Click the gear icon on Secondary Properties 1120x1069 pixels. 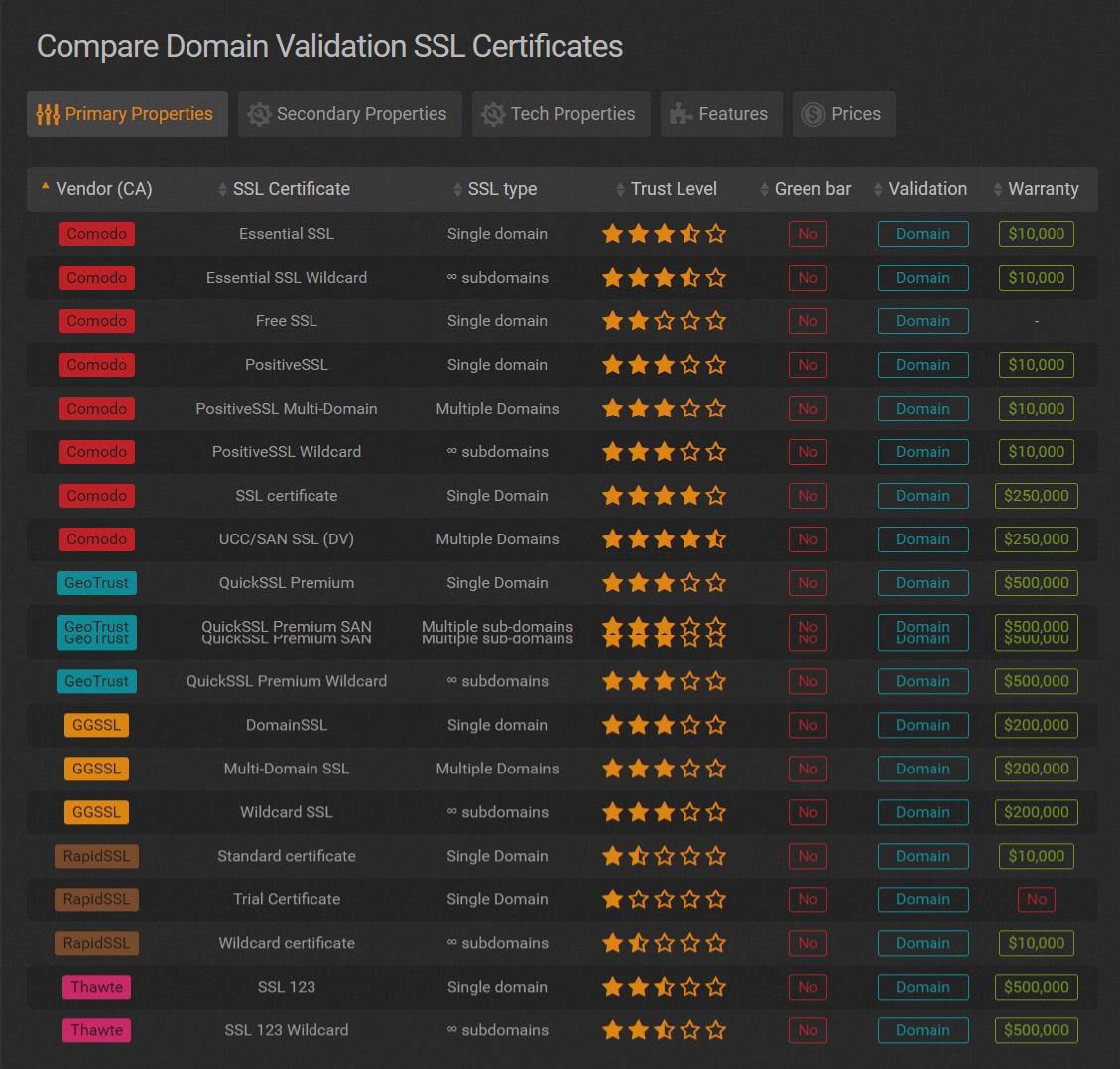259,114
